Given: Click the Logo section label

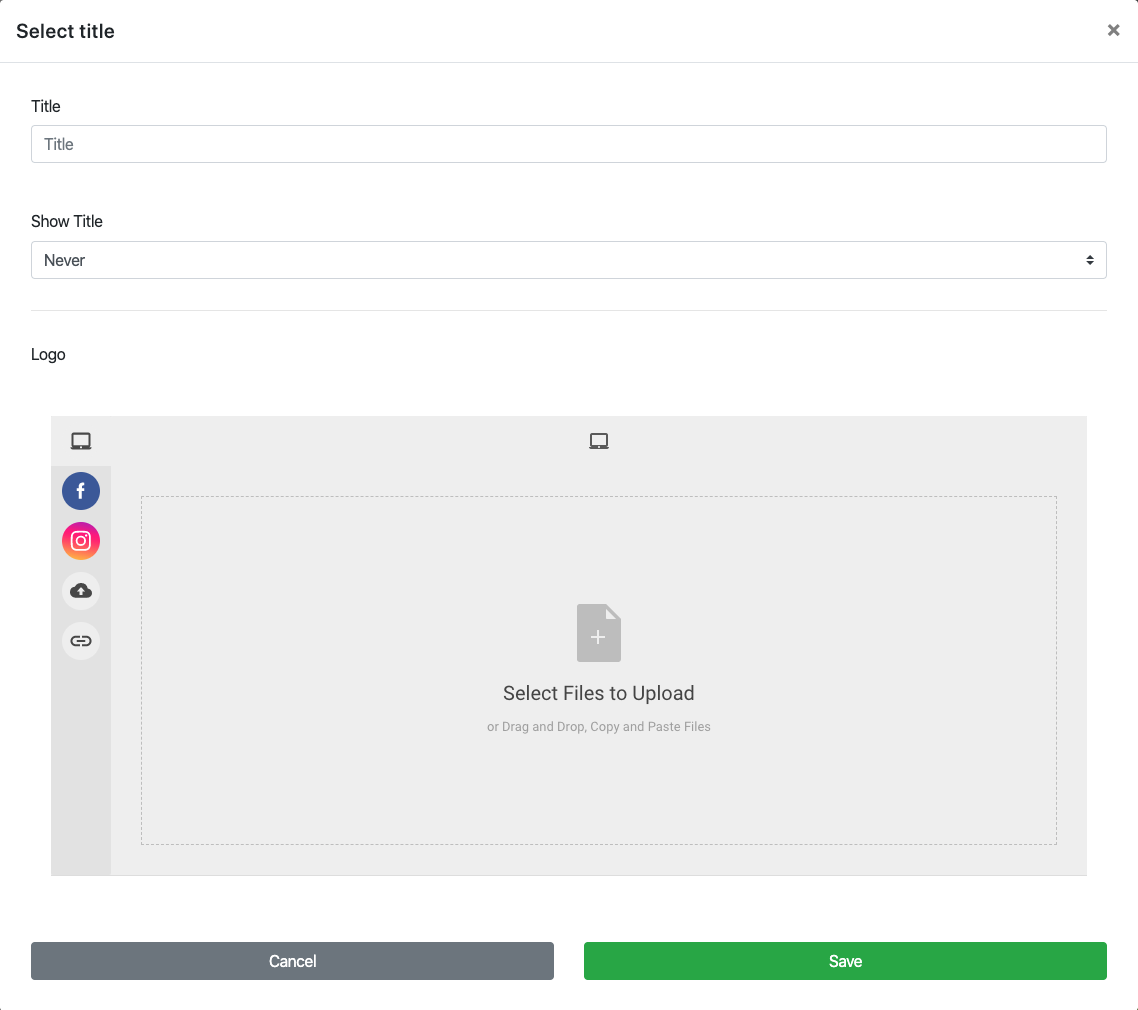Looking at the screenshot, I should click(48, 354).
